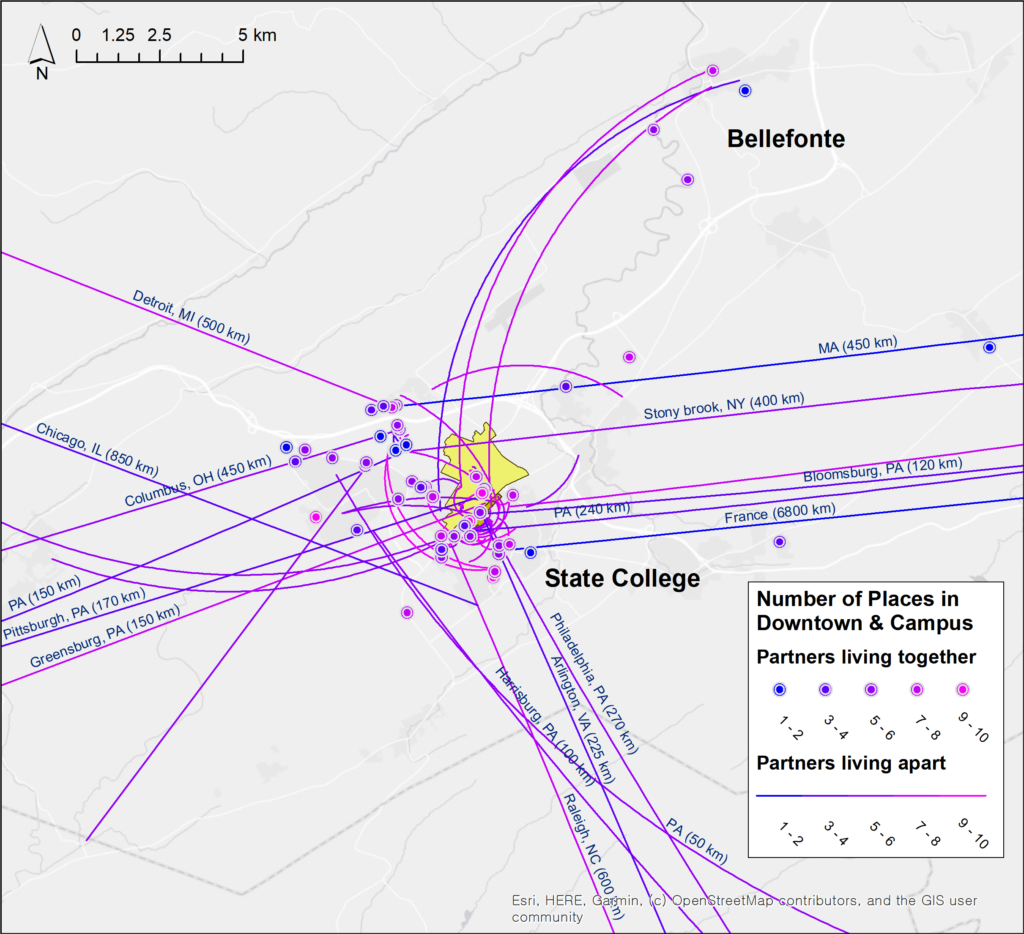Click the magenta point south of the cluster

coord(407,612)
